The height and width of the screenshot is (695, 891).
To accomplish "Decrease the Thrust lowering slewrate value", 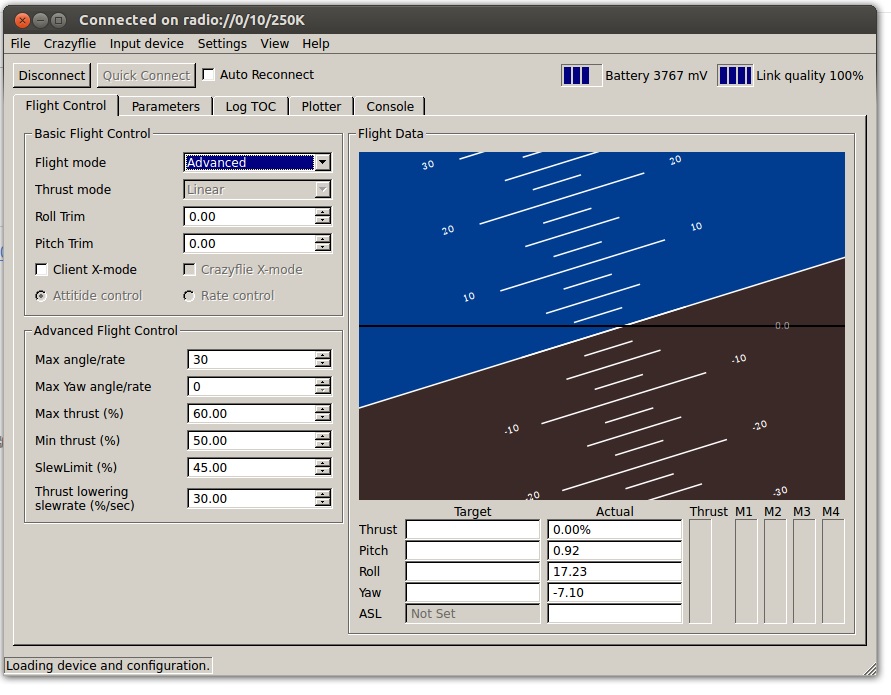I will 322,502.
